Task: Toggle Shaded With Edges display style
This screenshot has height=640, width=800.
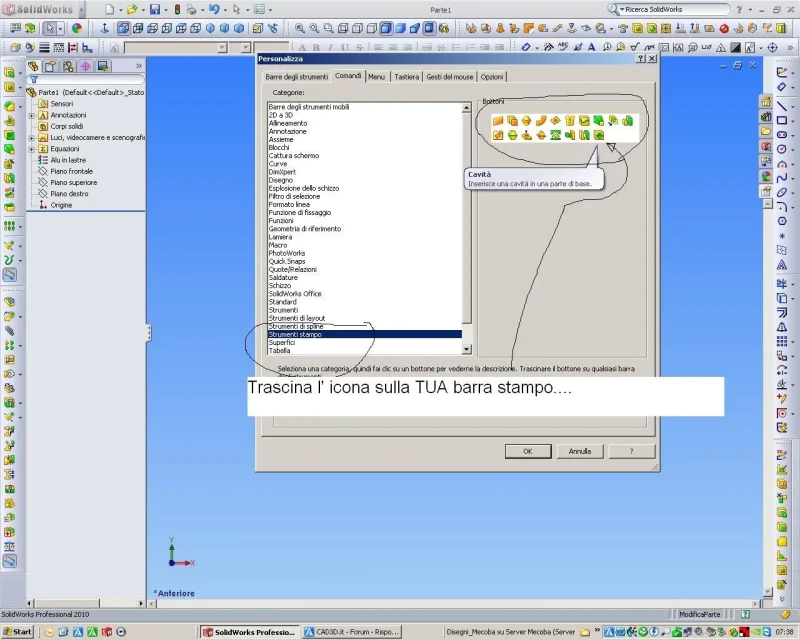Action: coord(386,29)
